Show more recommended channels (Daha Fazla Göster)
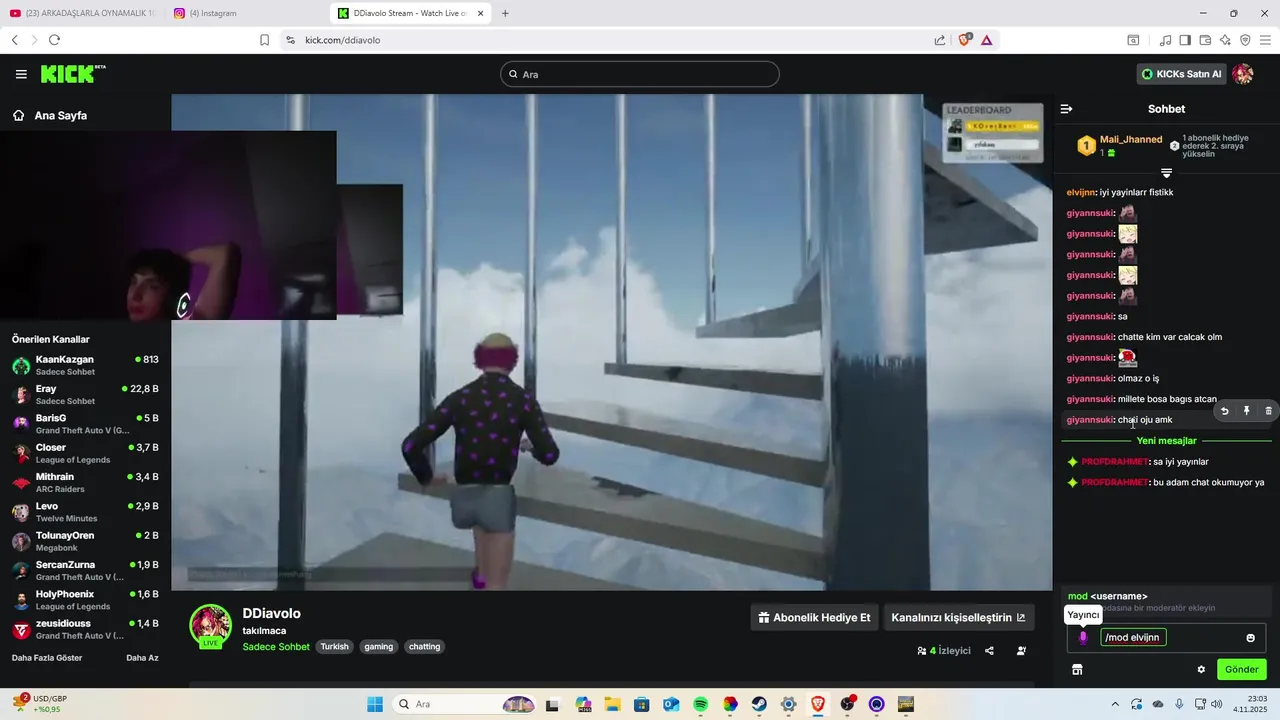1280x720 pixels. (x=47, y=658)
